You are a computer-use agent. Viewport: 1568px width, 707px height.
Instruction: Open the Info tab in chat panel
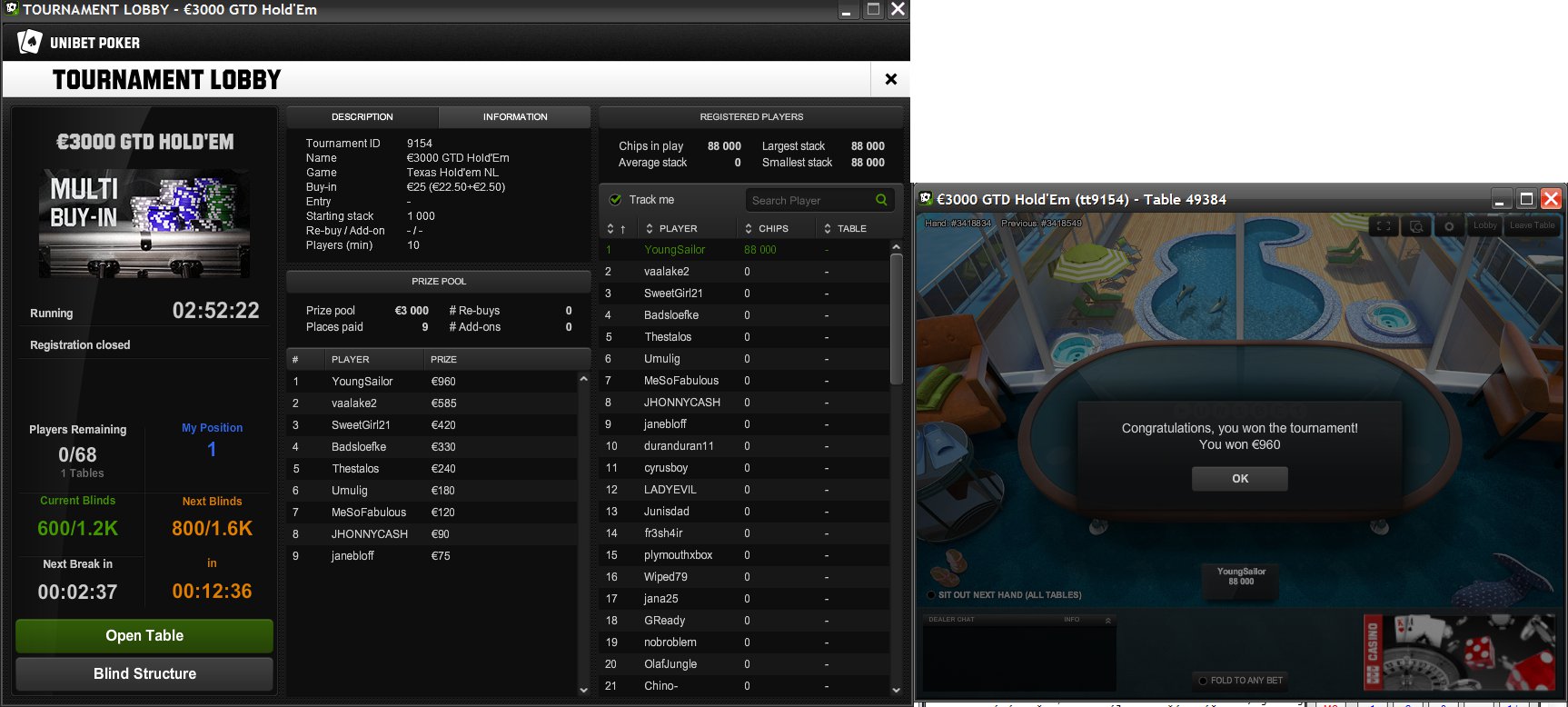point(1072,620)
